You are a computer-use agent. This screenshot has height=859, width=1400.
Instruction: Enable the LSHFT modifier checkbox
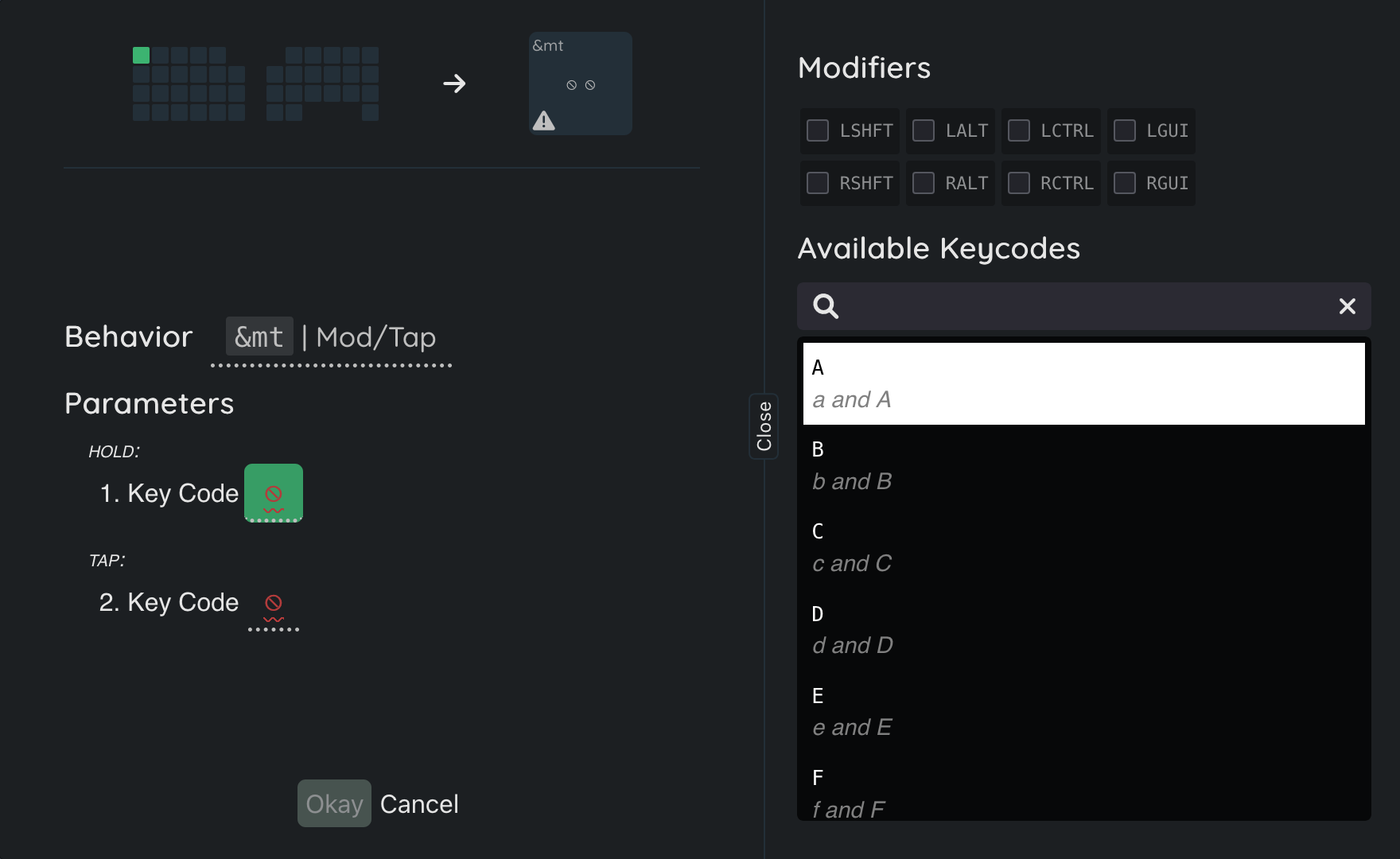pyautogui.click(x=818, y=130)
